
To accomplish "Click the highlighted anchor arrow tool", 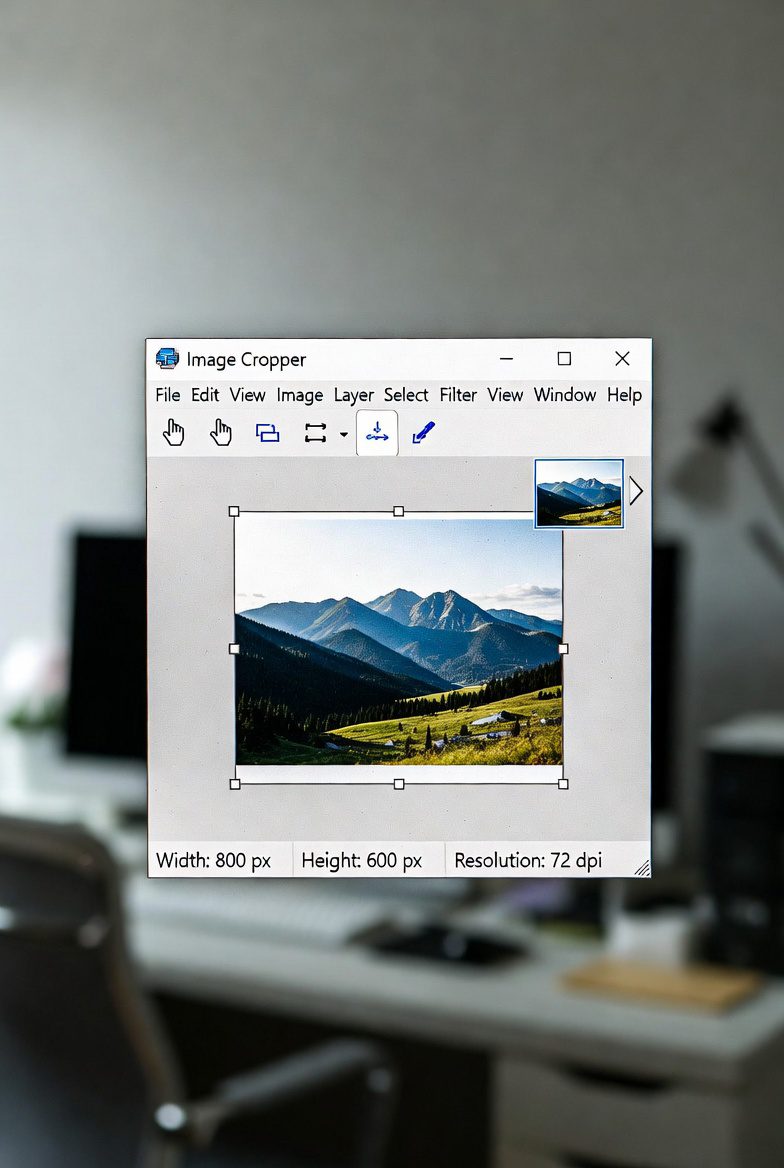I will click(x=377, y=433).
